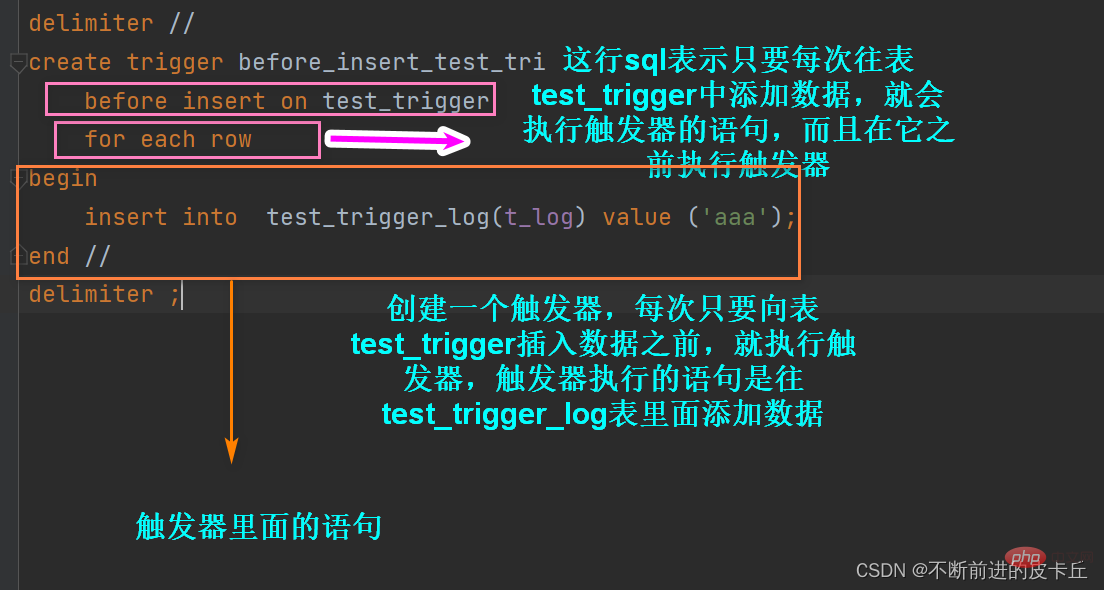
Task: Click the 'begin' keyword
Action: [63, 179]
